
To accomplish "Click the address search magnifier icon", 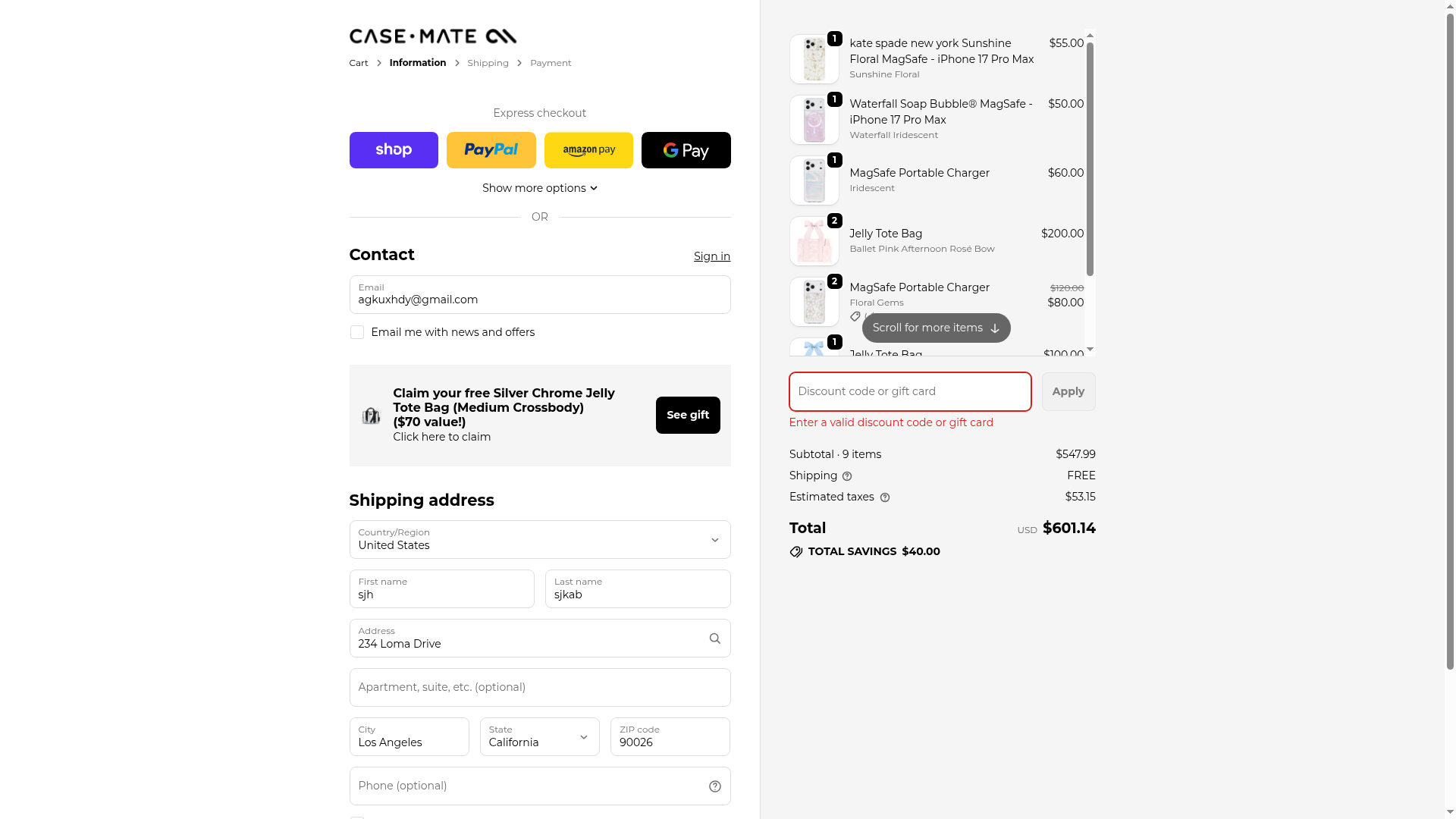I will pyautogui.click(x=714, y=639).
